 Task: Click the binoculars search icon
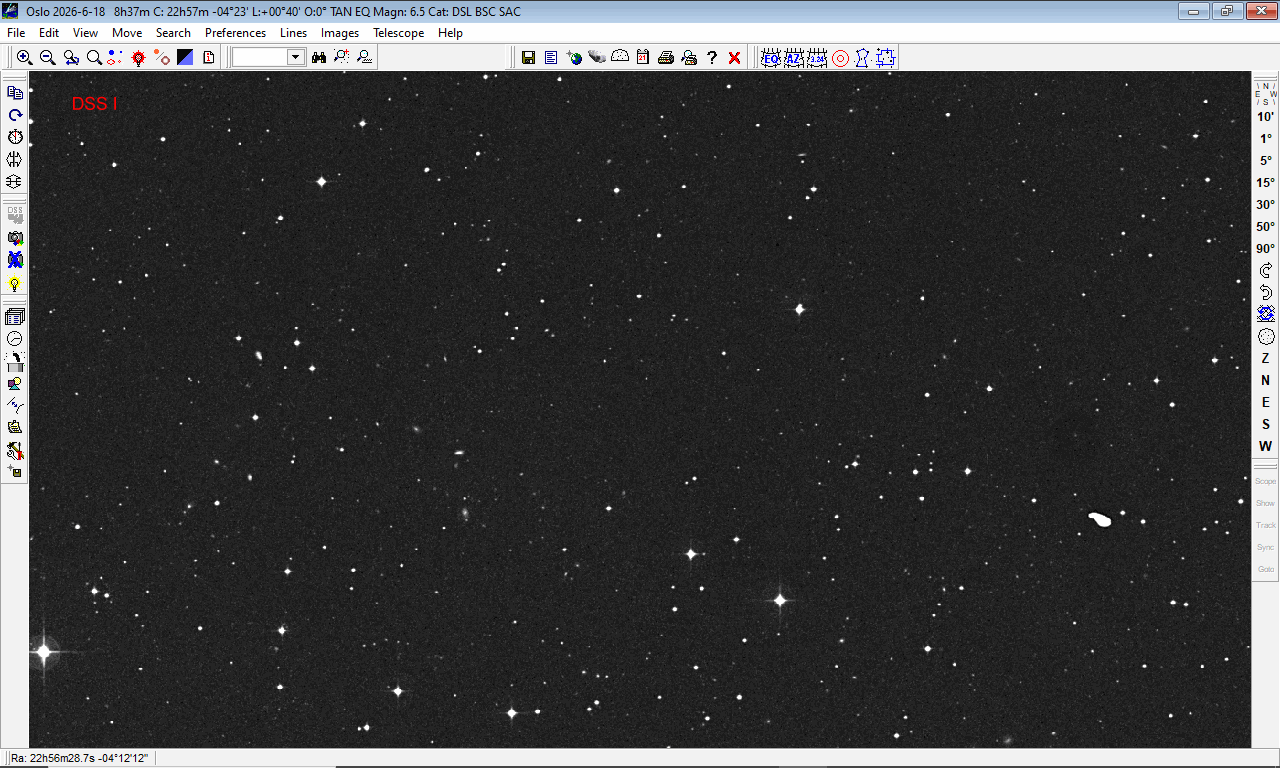[319, 58]
